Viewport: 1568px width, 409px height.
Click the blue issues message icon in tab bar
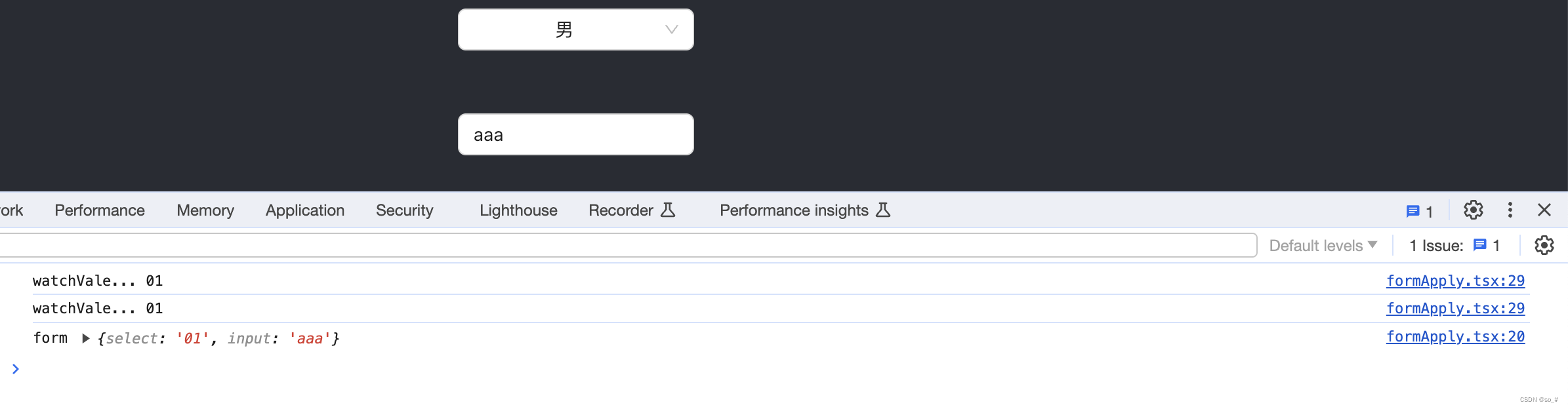point(1413,211)
